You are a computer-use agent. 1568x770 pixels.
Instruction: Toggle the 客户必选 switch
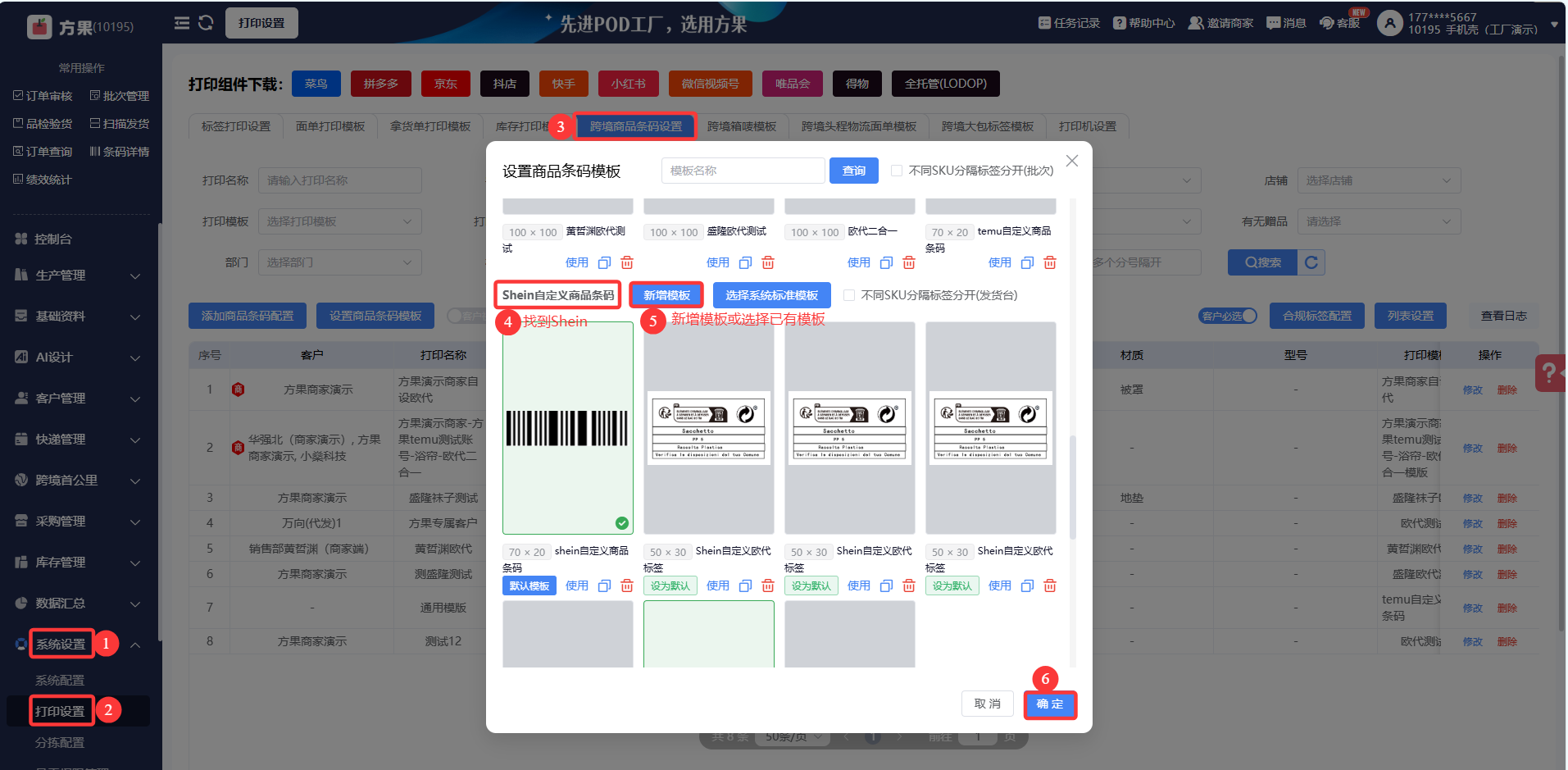1228,316
